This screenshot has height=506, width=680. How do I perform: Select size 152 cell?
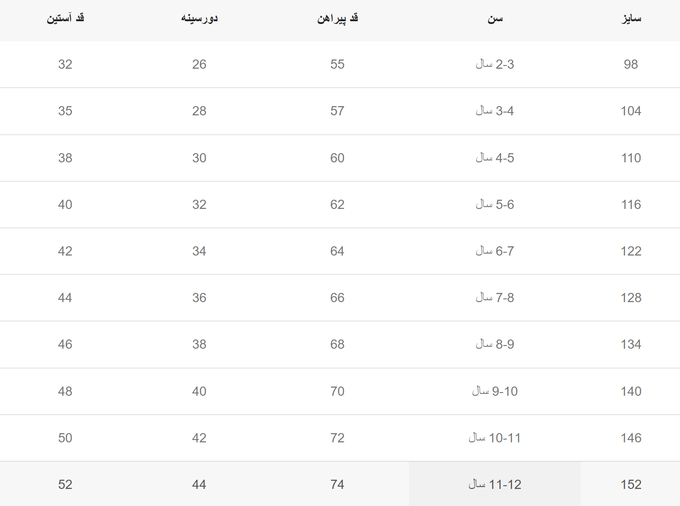(631, 484)
